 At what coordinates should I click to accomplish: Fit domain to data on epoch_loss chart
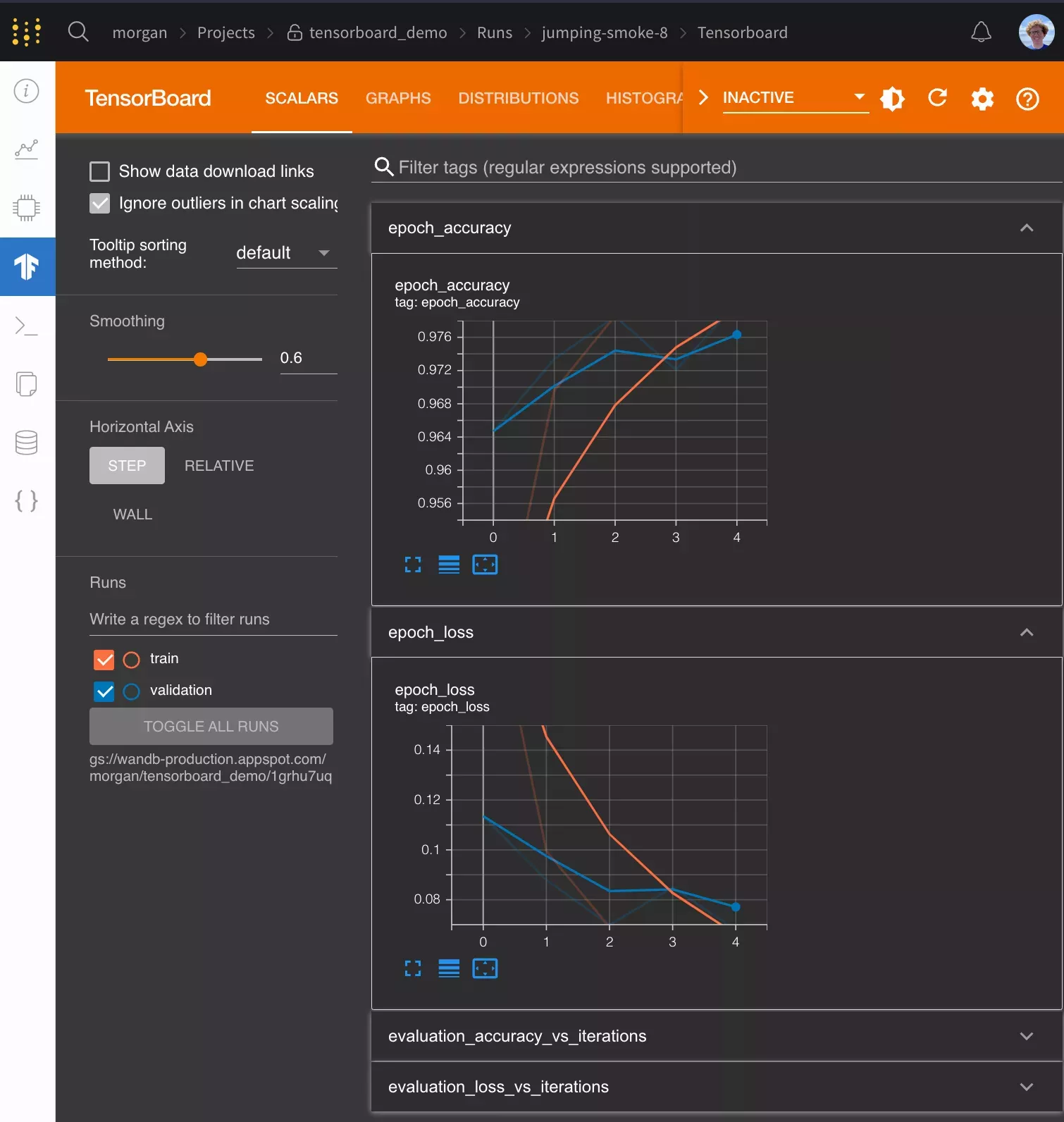pos(485,968)
